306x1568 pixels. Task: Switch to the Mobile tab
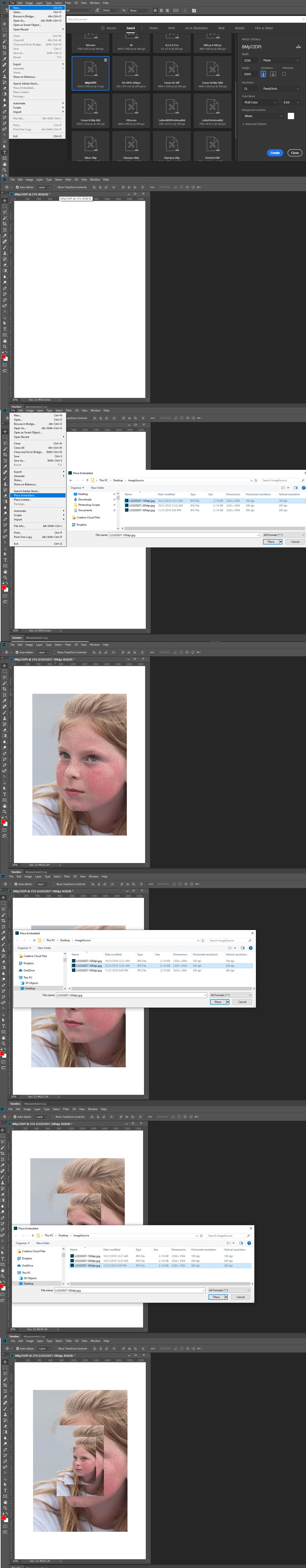click(240, 28)
